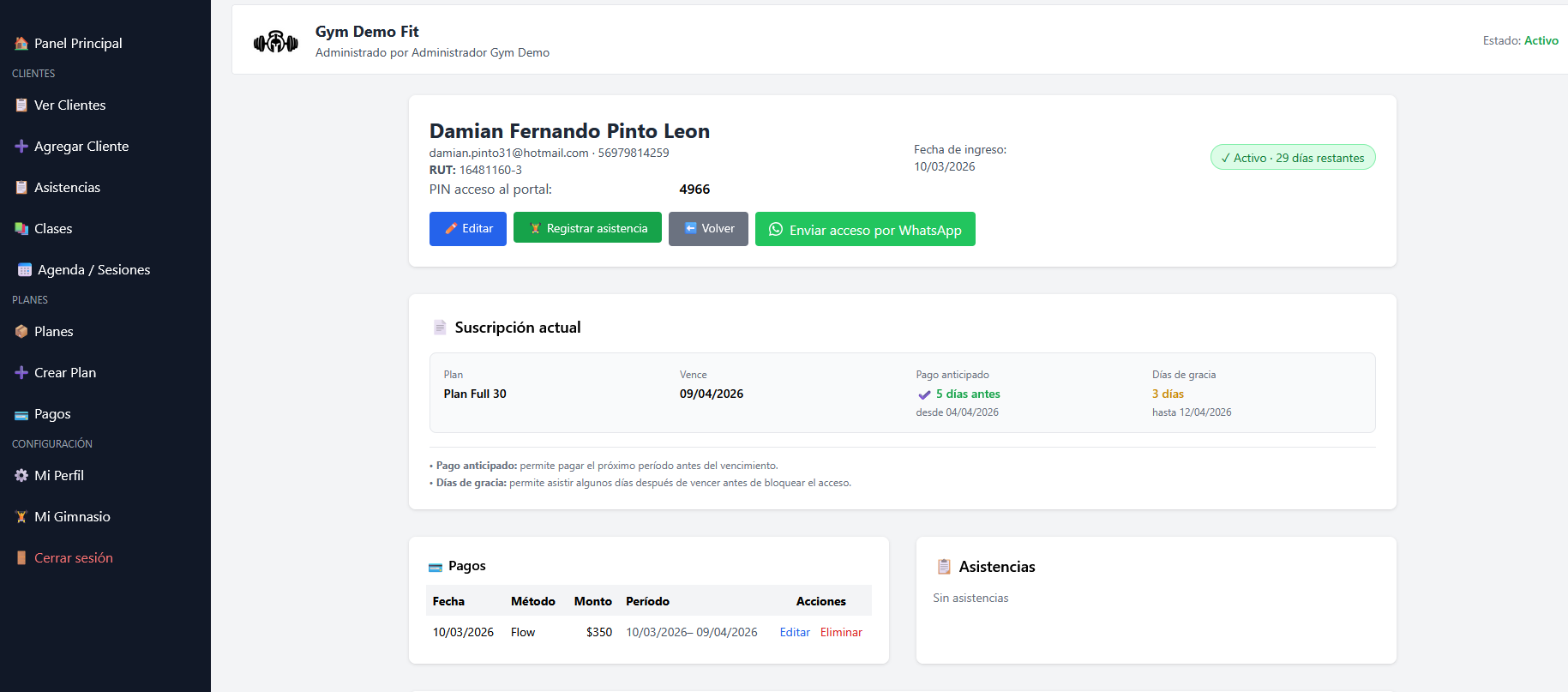1568x692 pixels.
Task: Click the Mi Perfil gear icon
Action: coord(21,476)
